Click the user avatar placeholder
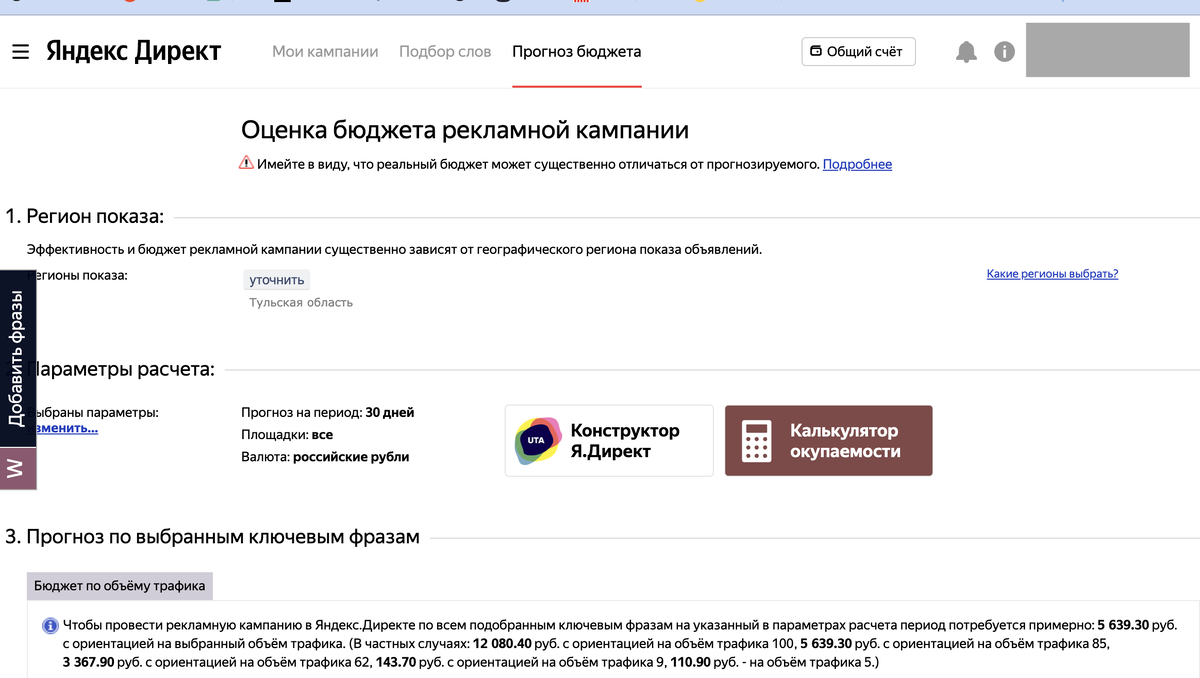The width and height of the screenshot is (1200, 678). [1107, 50]
